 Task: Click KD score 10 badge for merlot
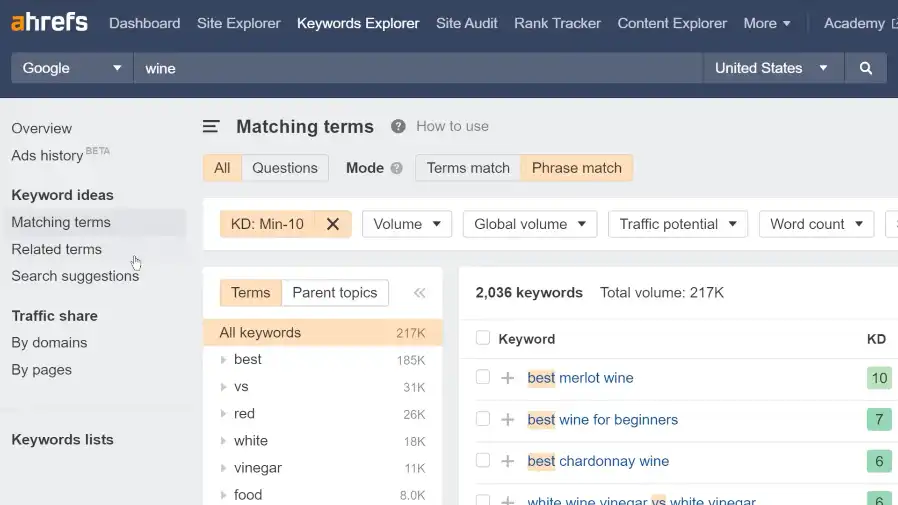(x=879, y=378)
